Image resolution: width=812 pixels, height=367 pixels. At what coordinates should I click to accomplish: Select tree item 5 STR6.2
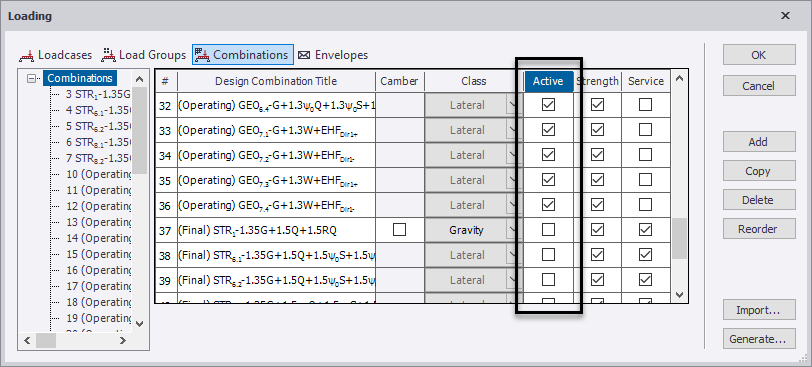[x=98, y=126]
